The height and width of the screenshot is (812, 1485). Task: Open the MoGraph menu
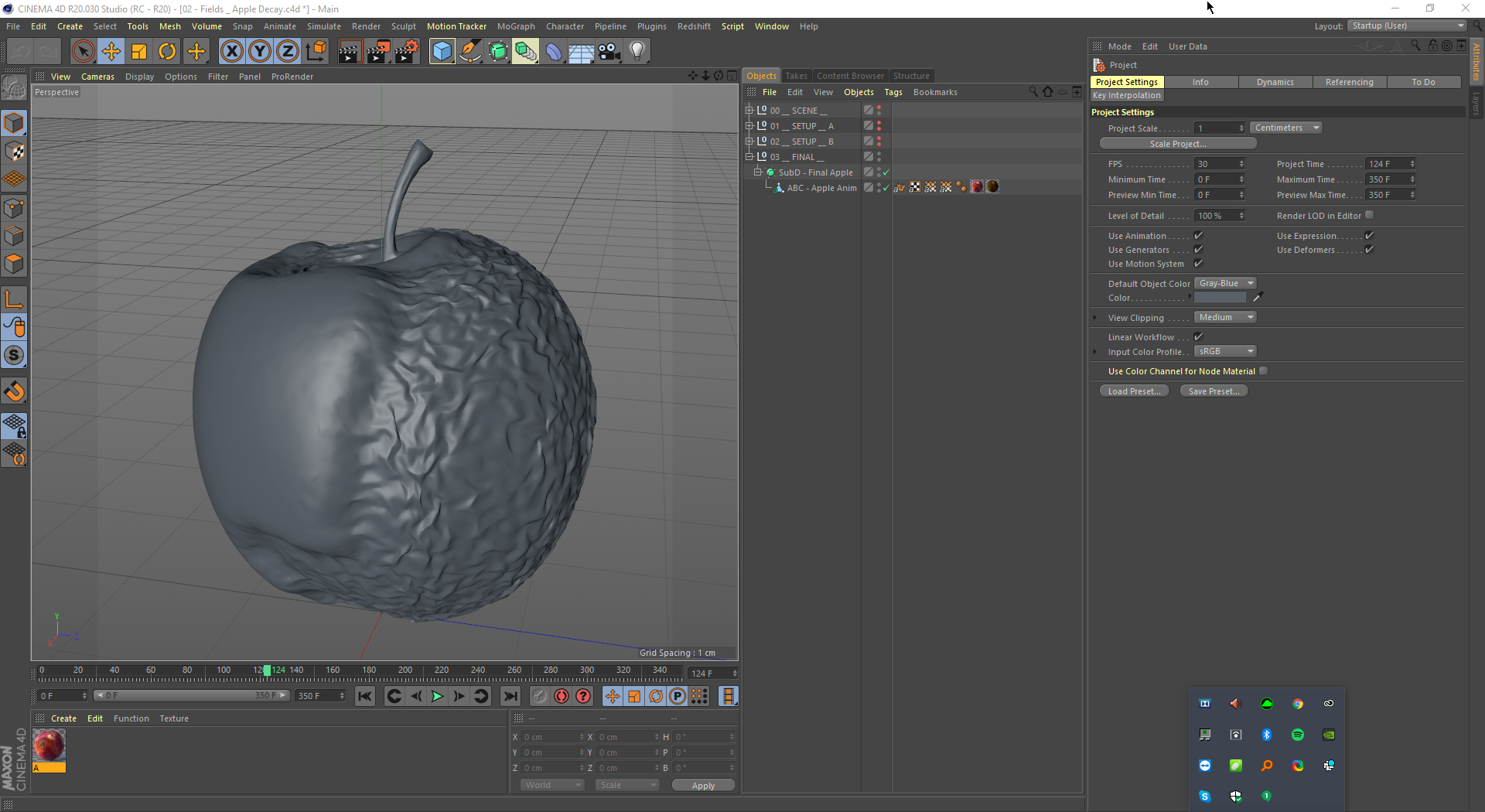tap(516, 26)
